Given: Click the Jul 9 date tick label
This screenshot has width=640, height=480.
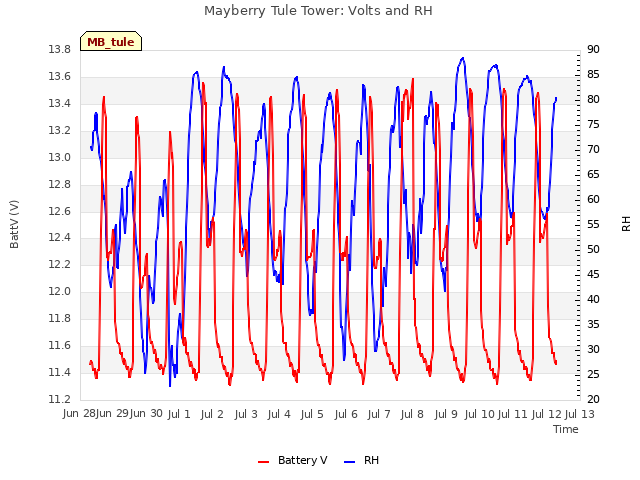Looking at the screenshot, I should (446, 414).
